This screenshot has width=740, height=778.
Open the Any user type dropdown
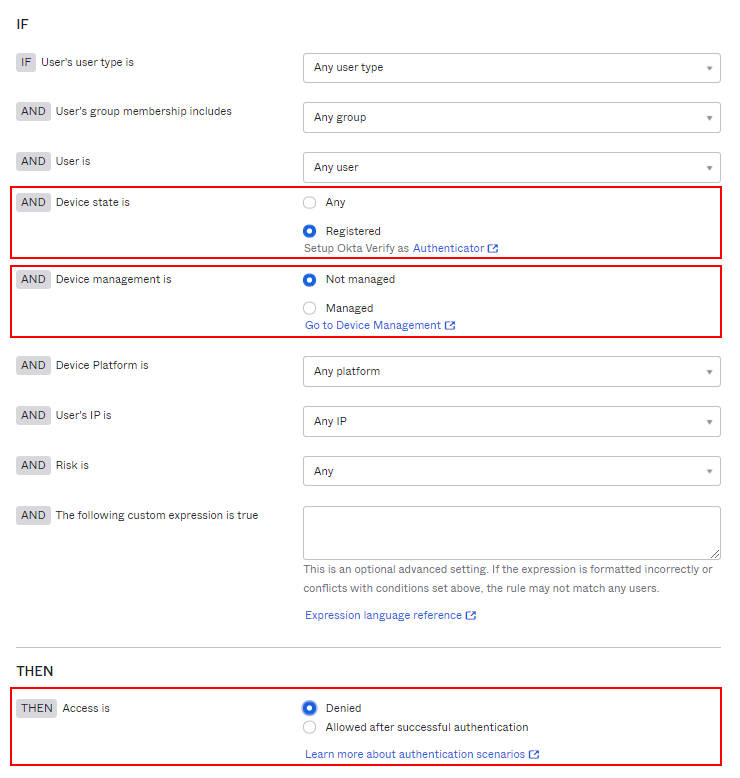511,68
